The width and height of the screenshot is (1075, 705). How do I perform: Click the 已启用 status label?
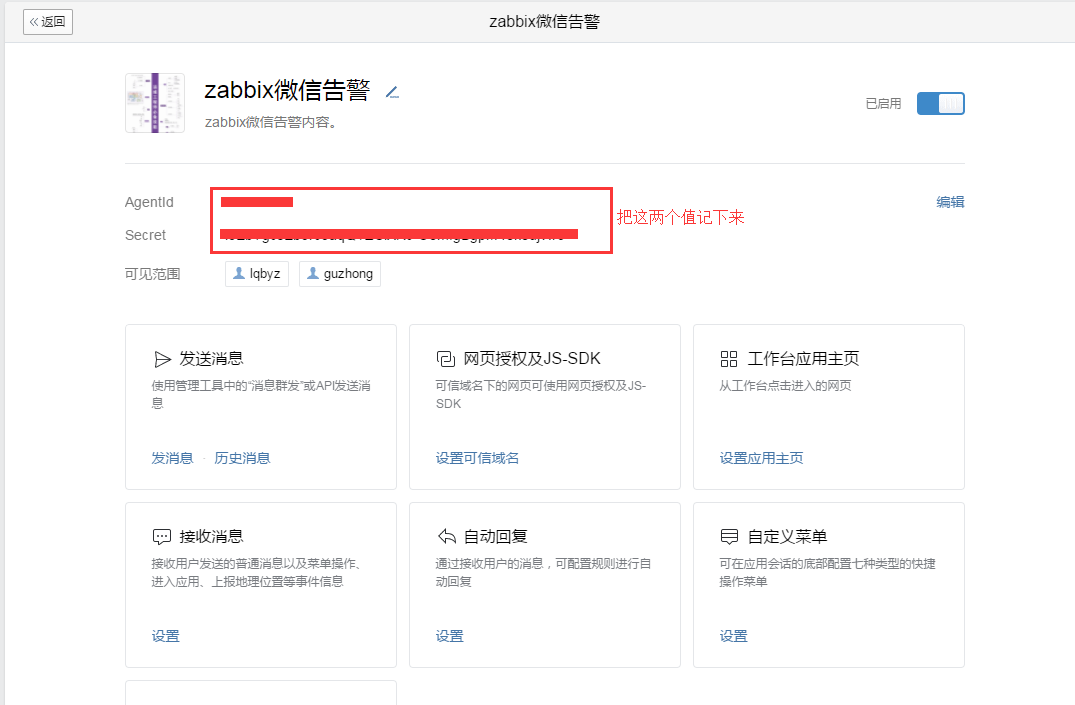pyautogui.click(x=883, y=104)
